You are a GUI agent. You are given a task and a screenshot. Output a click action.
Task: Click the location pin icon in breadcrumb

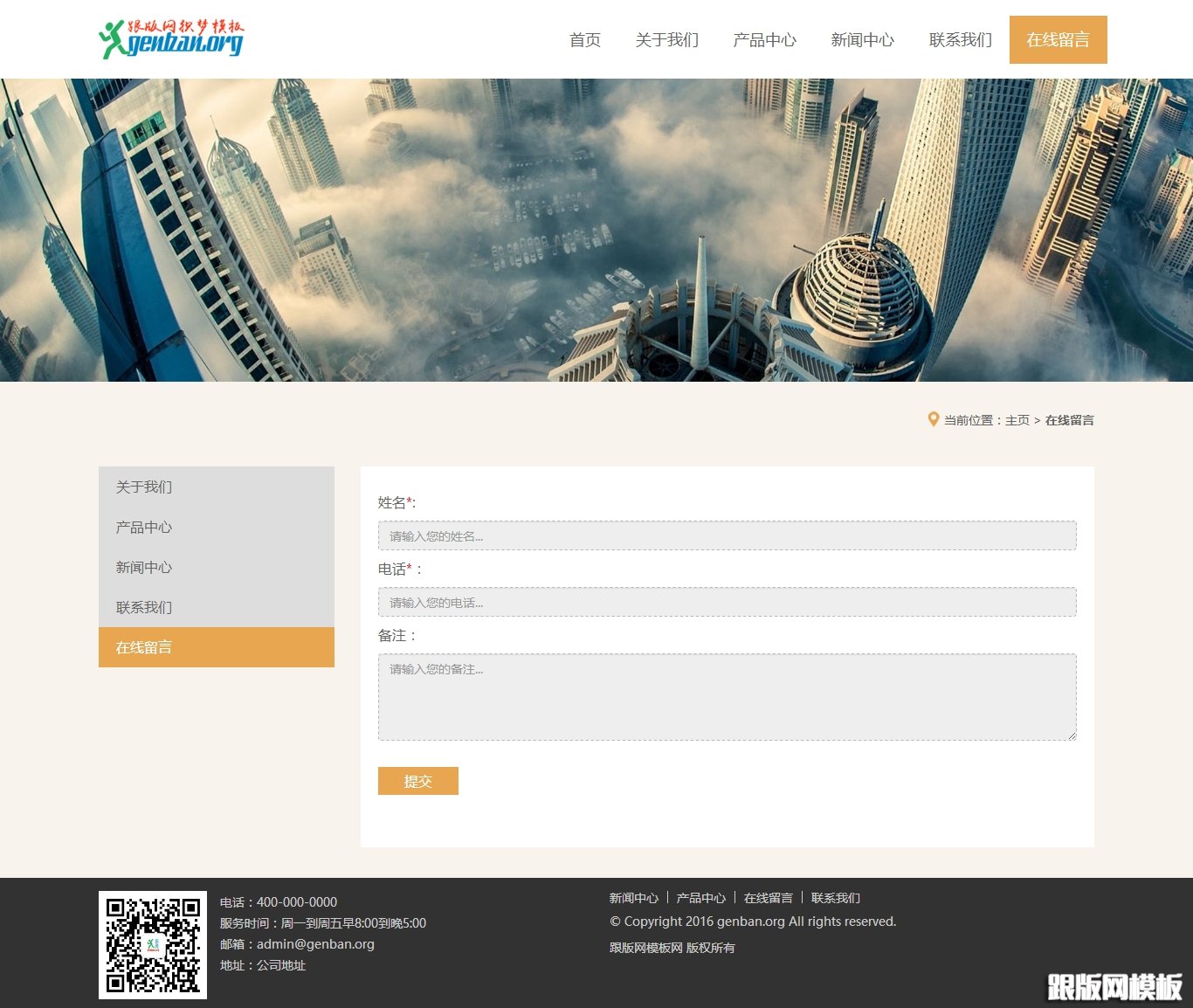[933, 419]
